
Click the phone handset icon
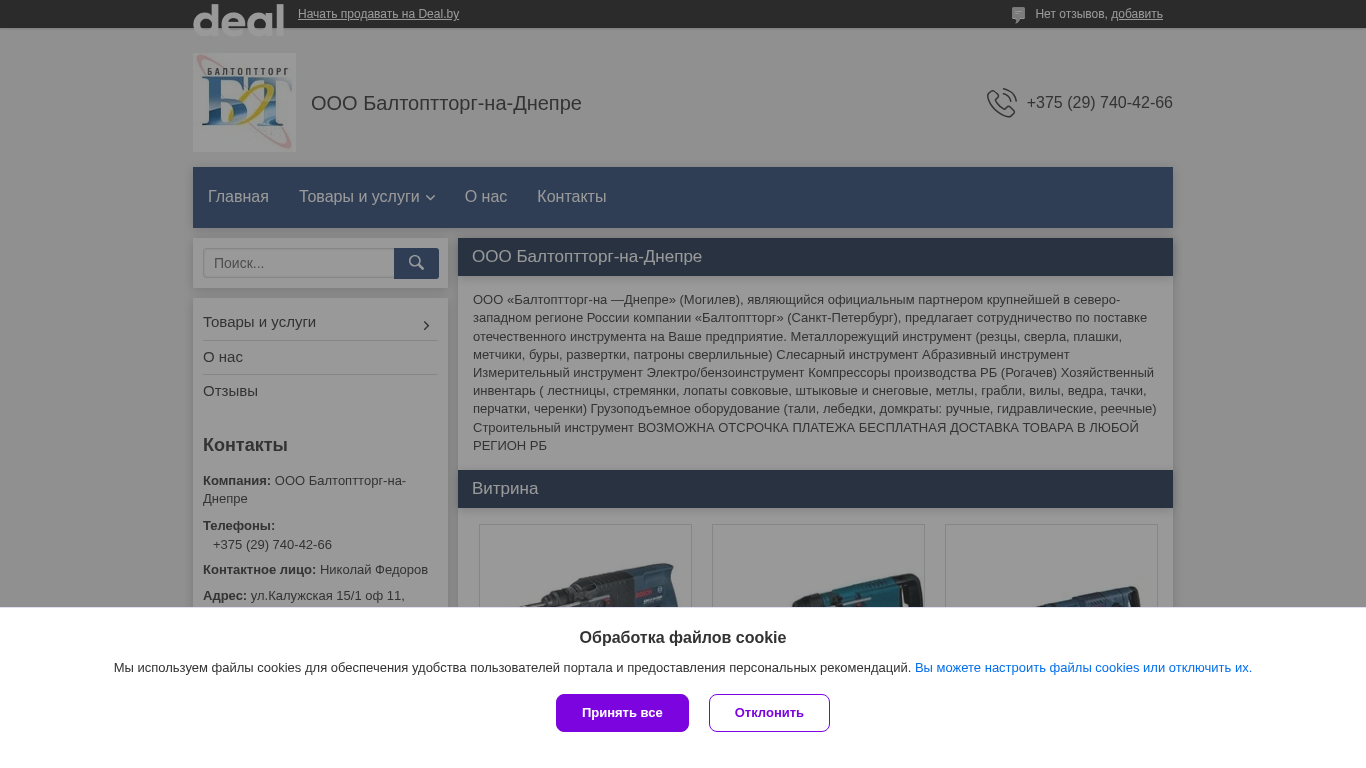pyautogui.click(x=1002, y=103)
